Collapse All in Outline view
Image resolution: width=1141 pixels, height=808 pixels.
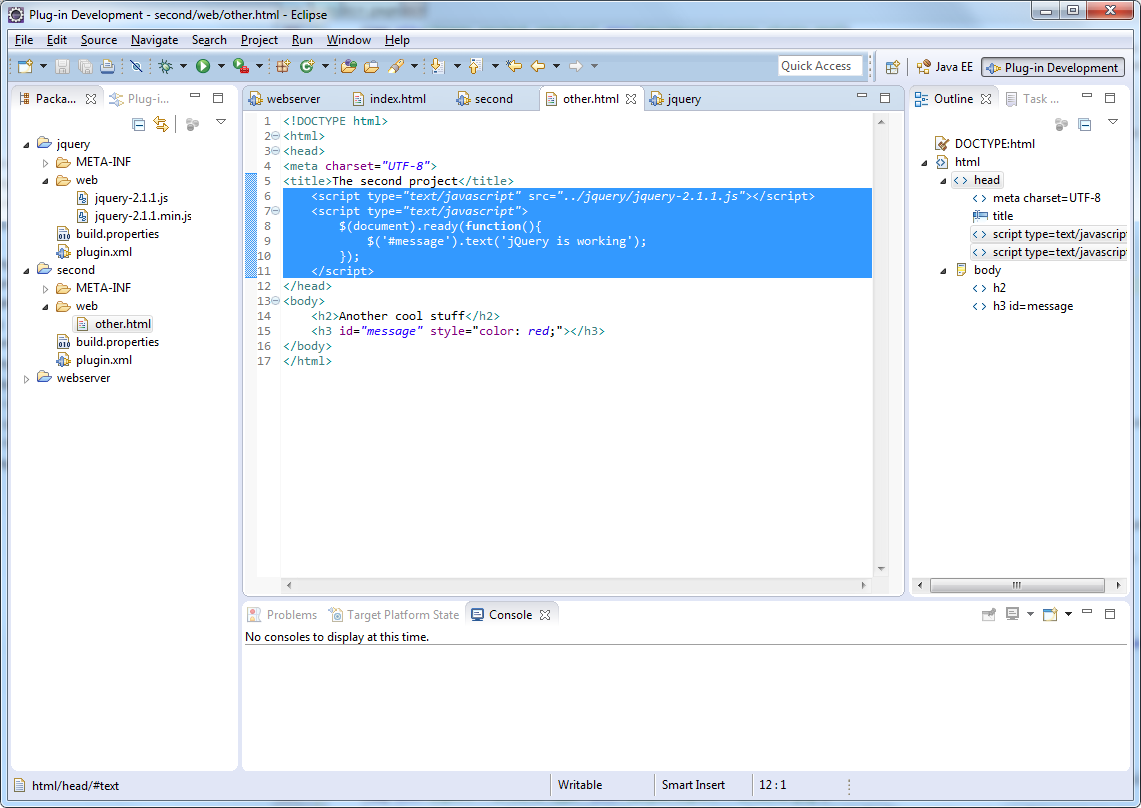pyautogui.click(x=1085, y=124)
